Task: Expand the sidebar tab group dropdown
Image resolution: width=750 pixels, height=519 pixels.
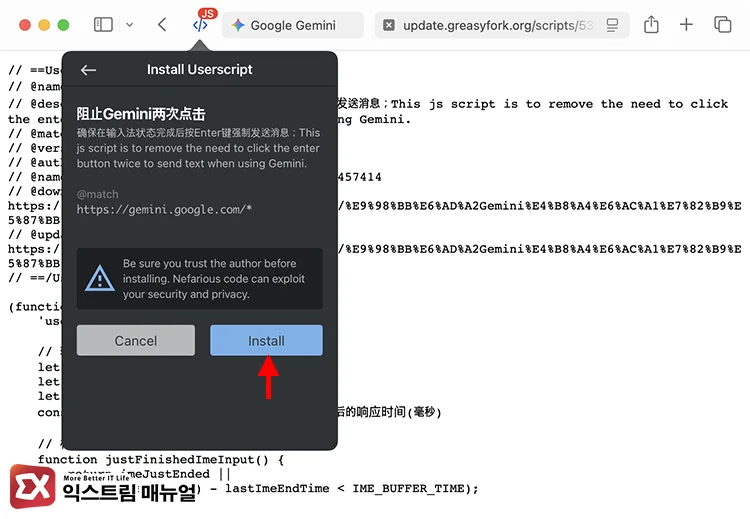Action: 129,24
